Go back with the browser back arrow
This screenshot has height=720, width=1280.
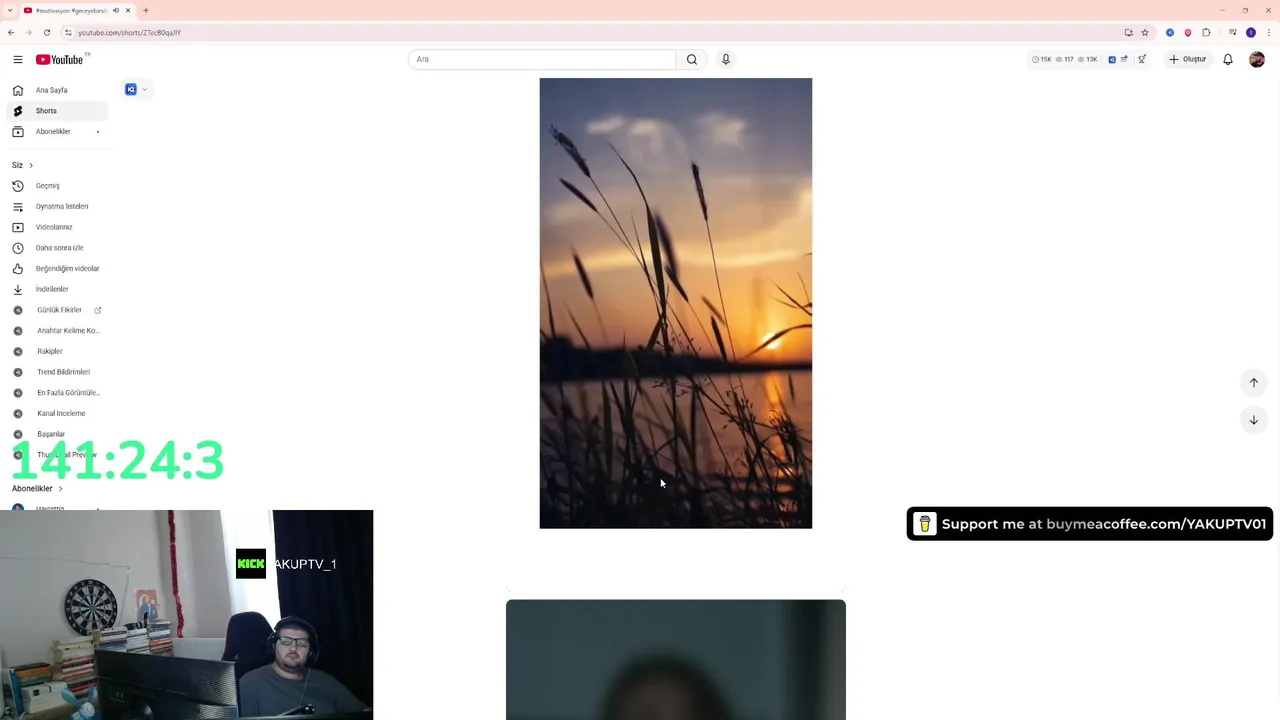[11, 33]
